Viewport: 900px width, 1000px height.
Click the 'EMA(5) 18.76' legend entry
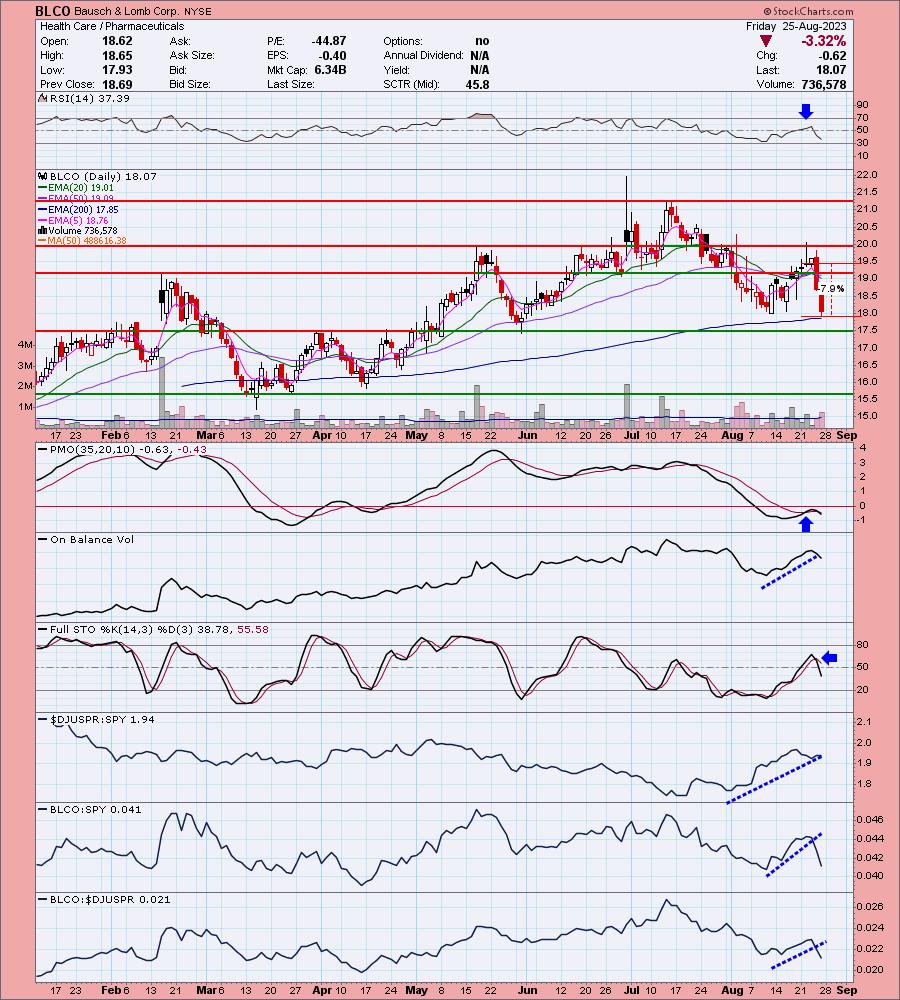pos(79,220)
